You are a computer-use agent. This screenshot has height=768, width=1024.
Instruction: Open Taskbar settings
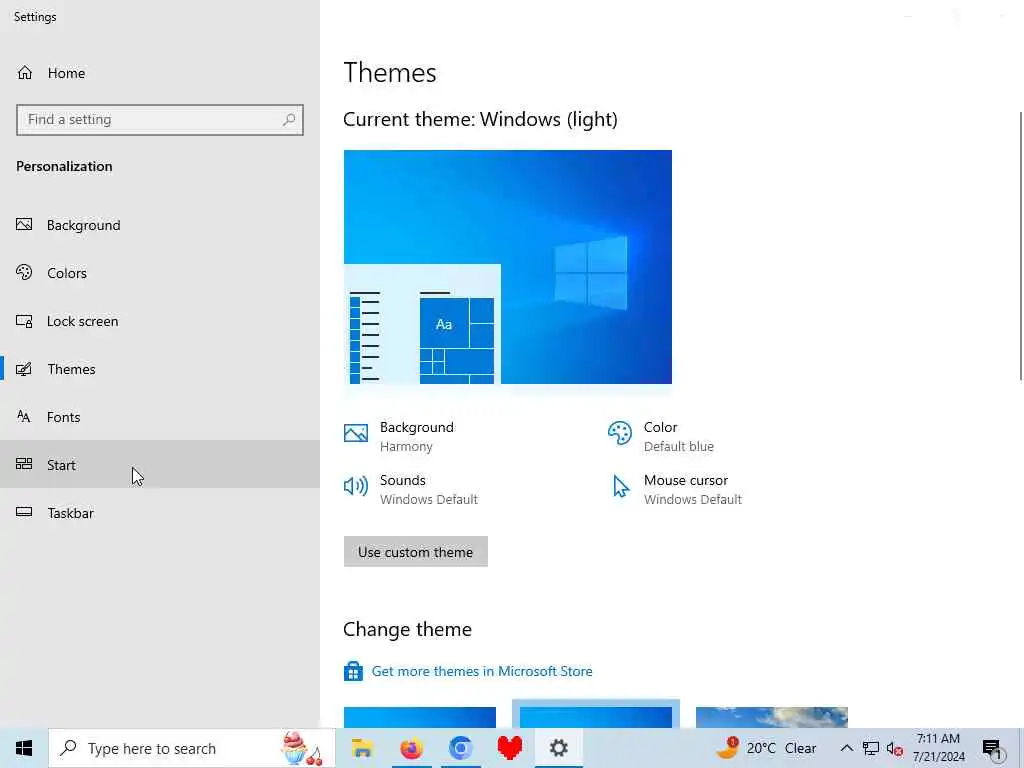tap(160, 513)
